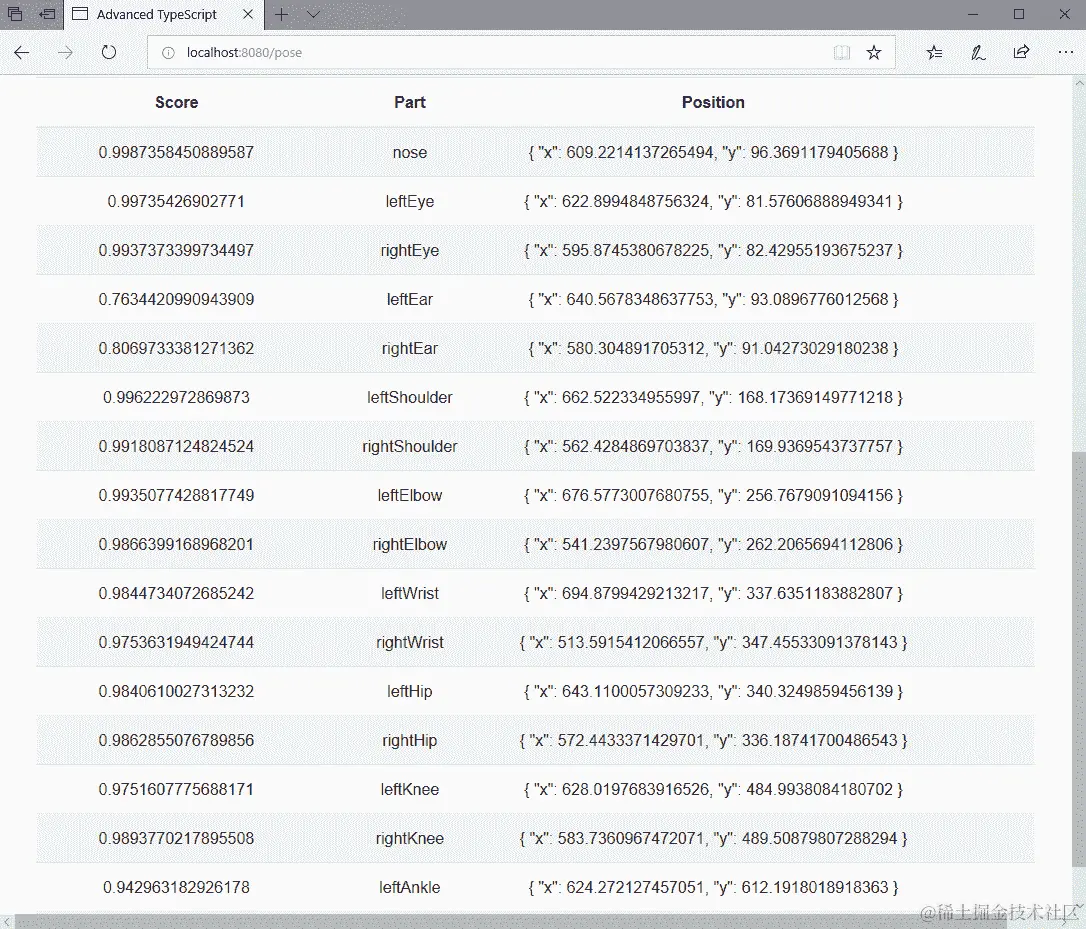The image size is (1086, 929).
Task: Click the leftAnkle part cell
Action: coord(410,887)
